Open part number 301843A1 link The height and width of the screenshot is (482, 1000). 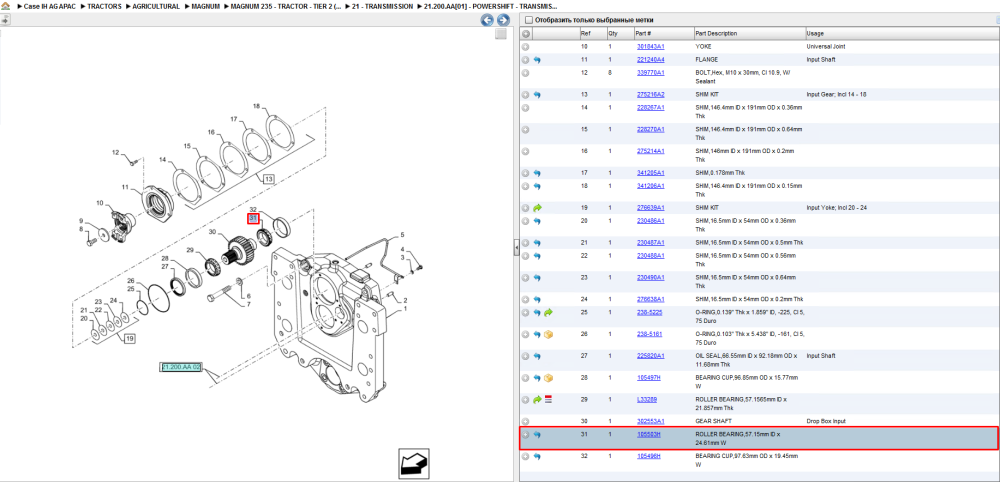[x=651, y=47]
